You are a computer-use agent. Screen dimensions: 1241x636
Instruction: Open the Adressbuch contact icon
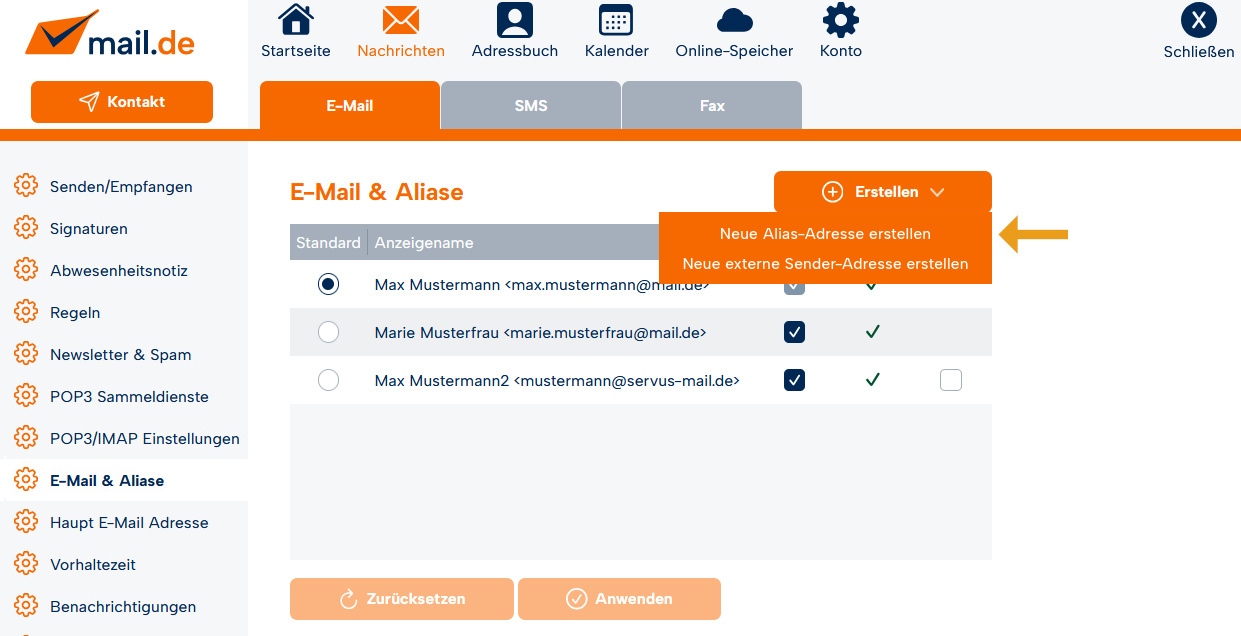[x=514, y=21]
